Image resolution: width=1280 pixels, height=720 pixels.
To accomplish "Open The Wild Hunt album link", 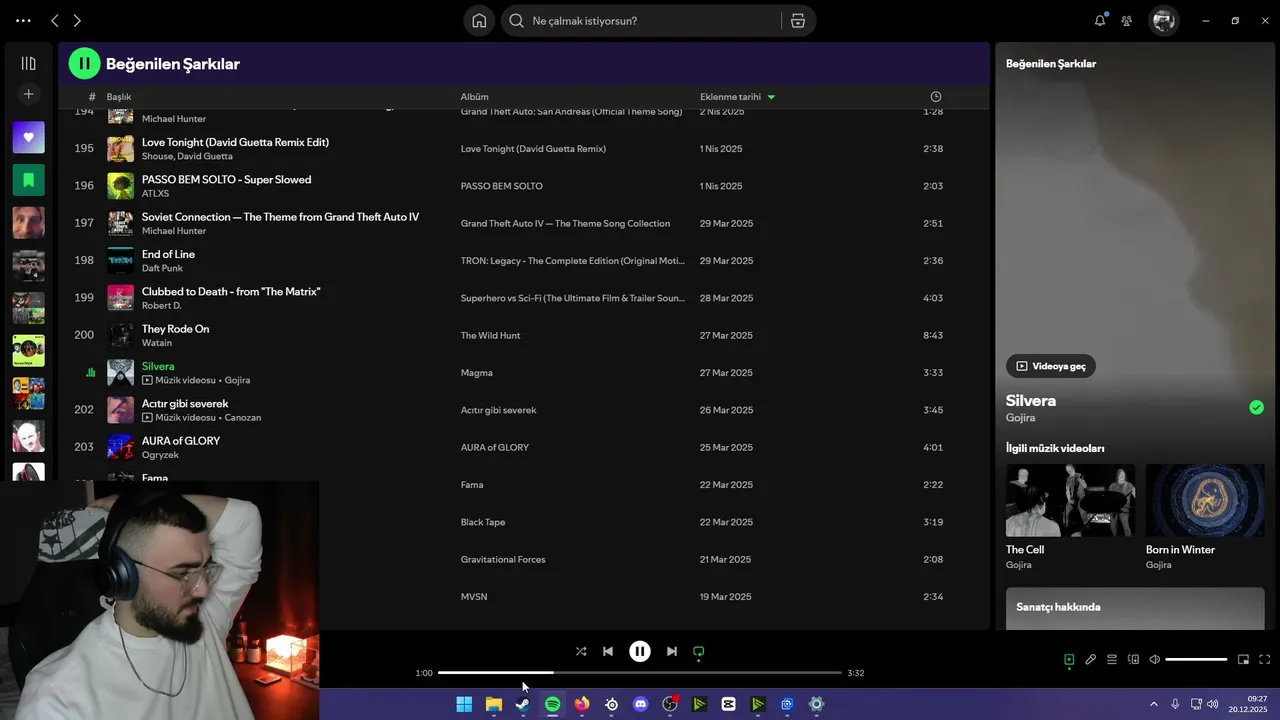I will point(490,336).
